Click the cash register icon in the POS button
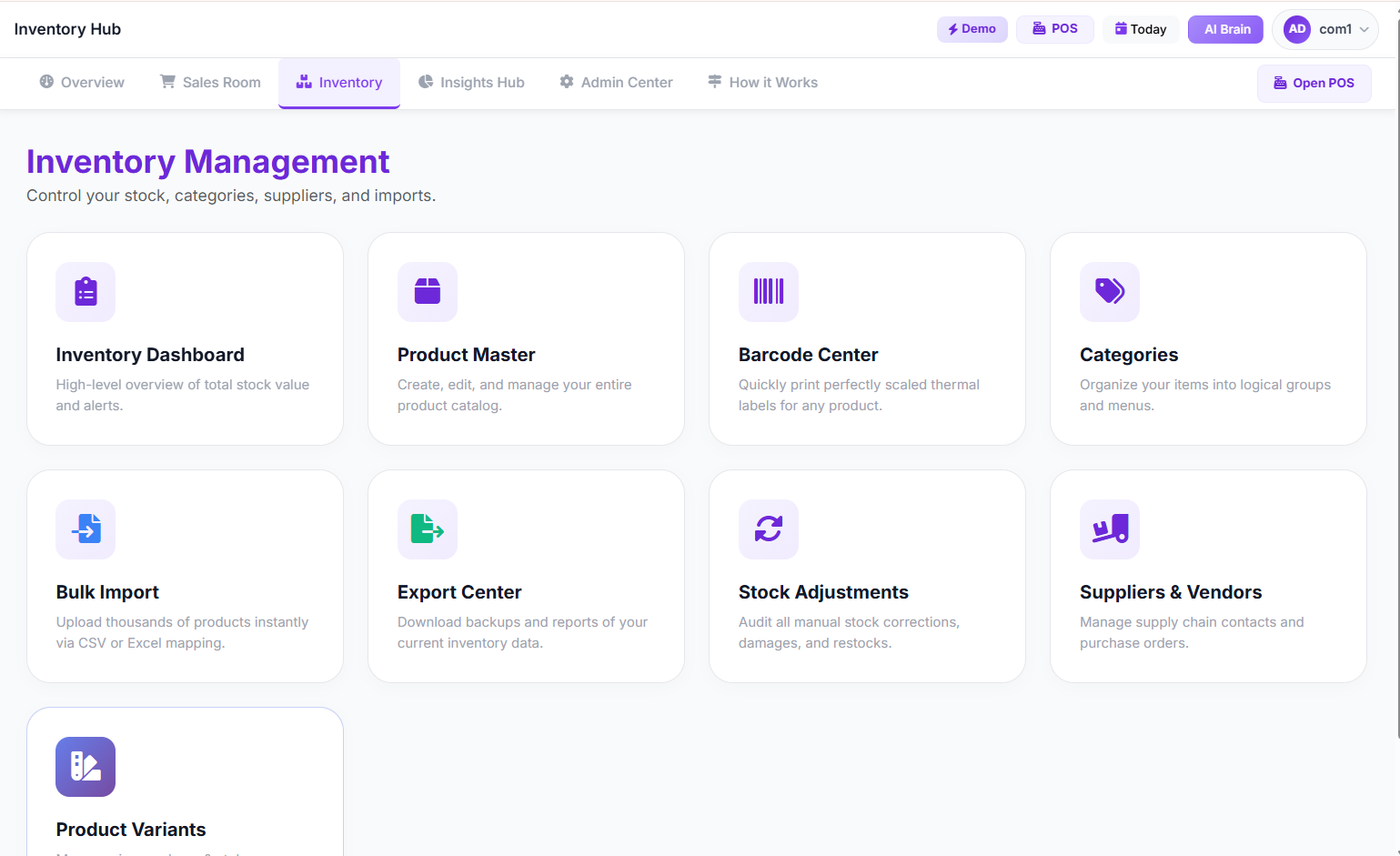The image size is (1400, 856). tap(1039, 28)
